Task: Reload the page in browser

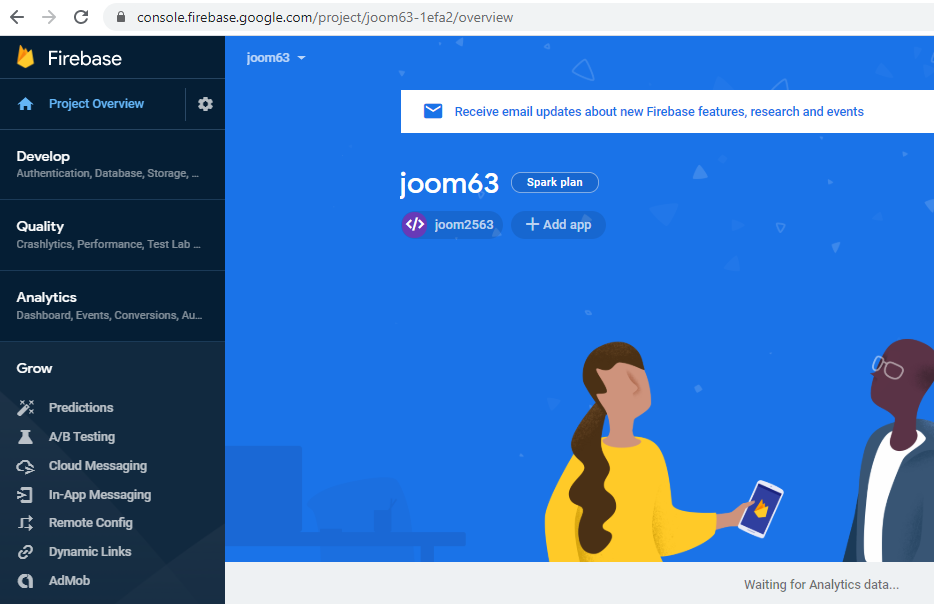Action: tap(81, 17)
